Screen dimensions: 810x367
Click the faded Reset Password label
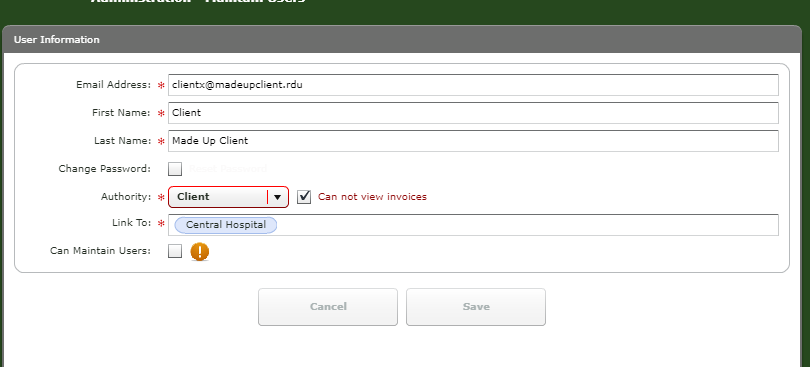coord(228,169)
